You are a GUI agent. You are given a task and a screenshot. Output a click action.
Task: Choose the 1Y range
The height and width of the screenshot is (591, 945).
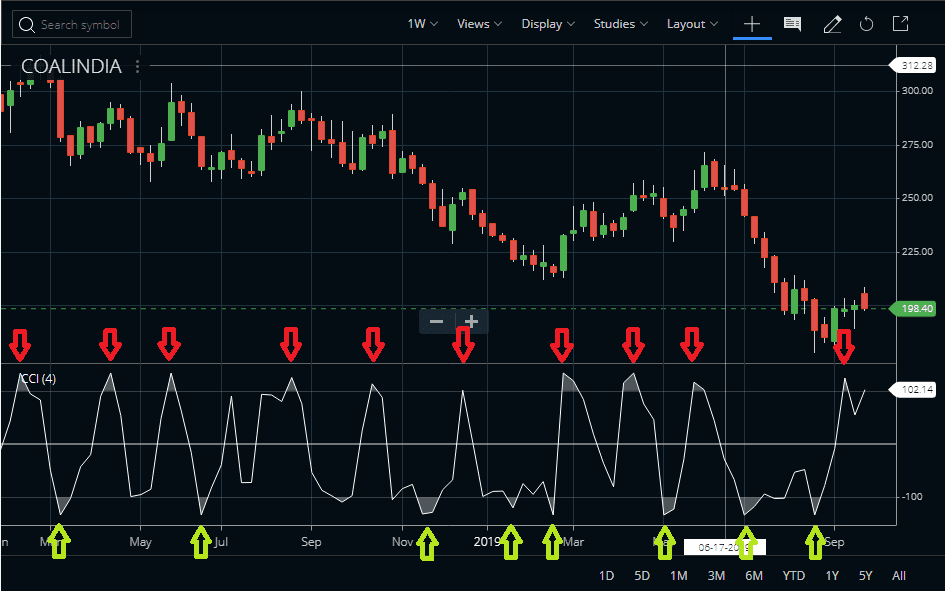[832, 576]
